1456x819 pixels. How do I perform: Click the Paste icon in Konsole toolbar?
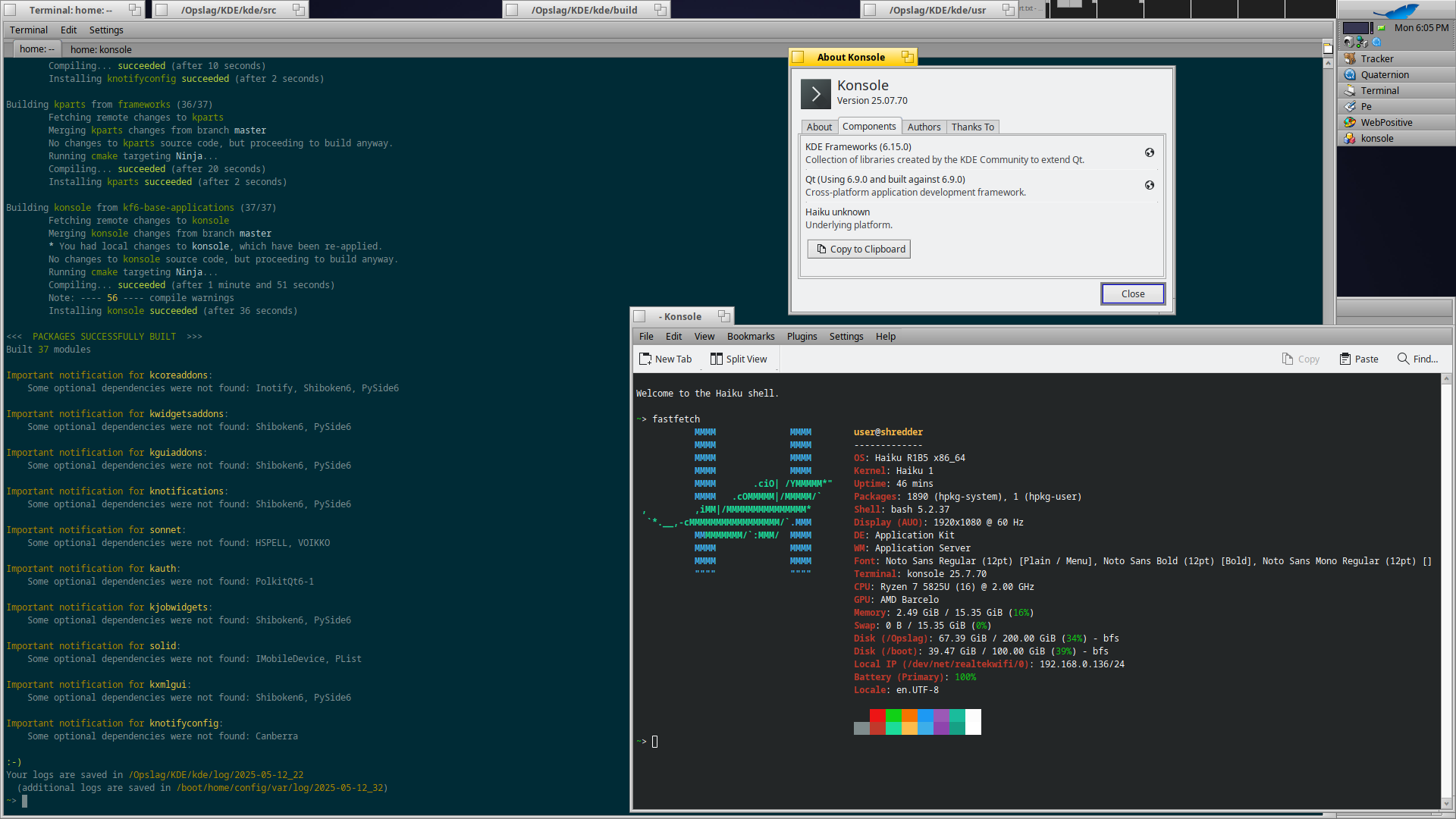[1345, 359]
